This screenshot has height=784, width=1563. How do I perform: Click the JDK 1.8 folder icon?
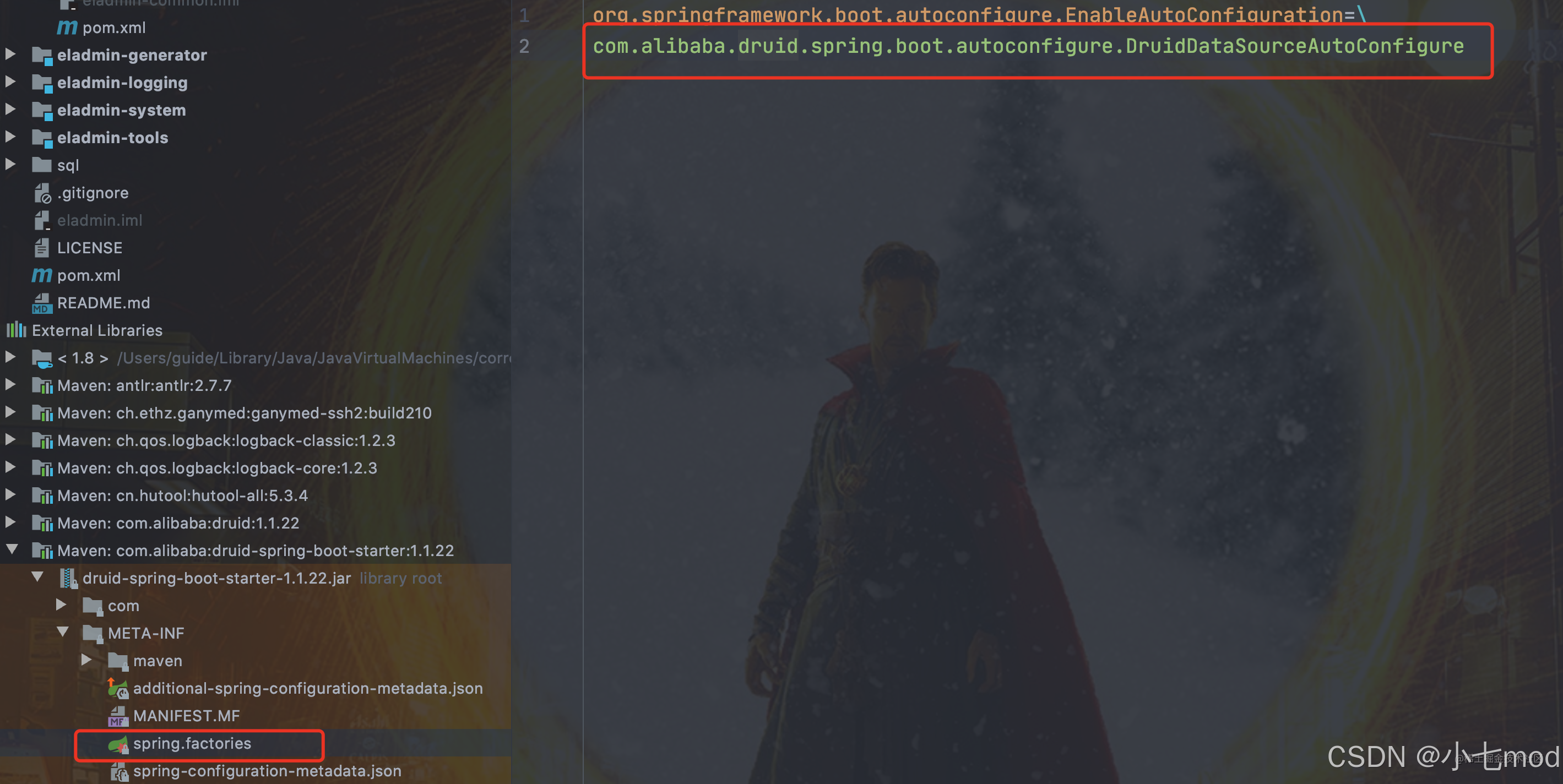42,358
